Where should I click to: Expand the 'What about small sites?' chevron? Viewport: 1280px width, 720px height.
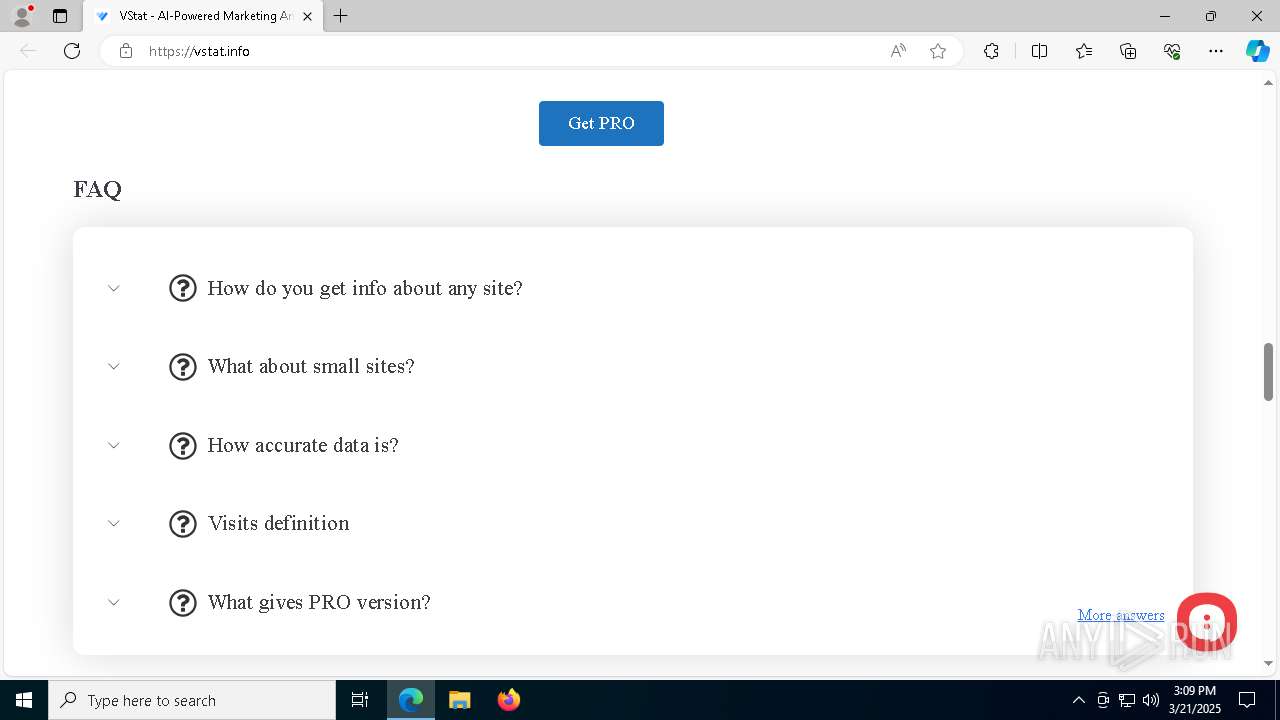point(114,366)
